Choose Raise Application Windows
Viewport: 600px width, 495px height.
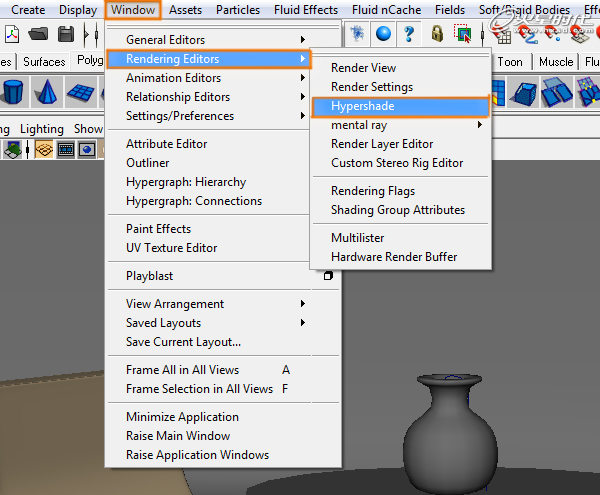pyautogui.click(x=224, y=455)
